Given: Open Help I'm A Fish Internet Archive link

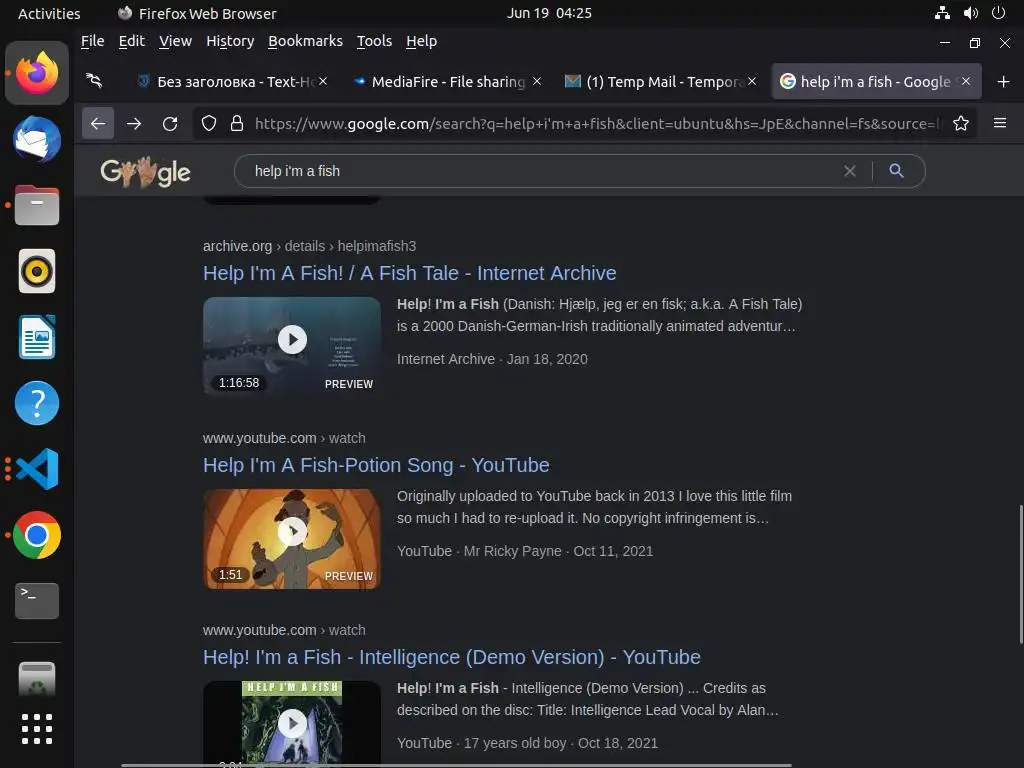Looking at the screenshot, I should [x=409, y=273].
